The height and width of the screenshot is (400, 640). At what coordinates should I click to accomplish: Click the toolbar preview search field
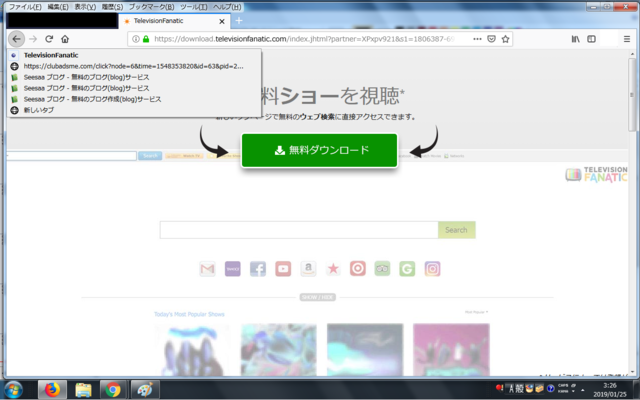(x=71, y=156)
